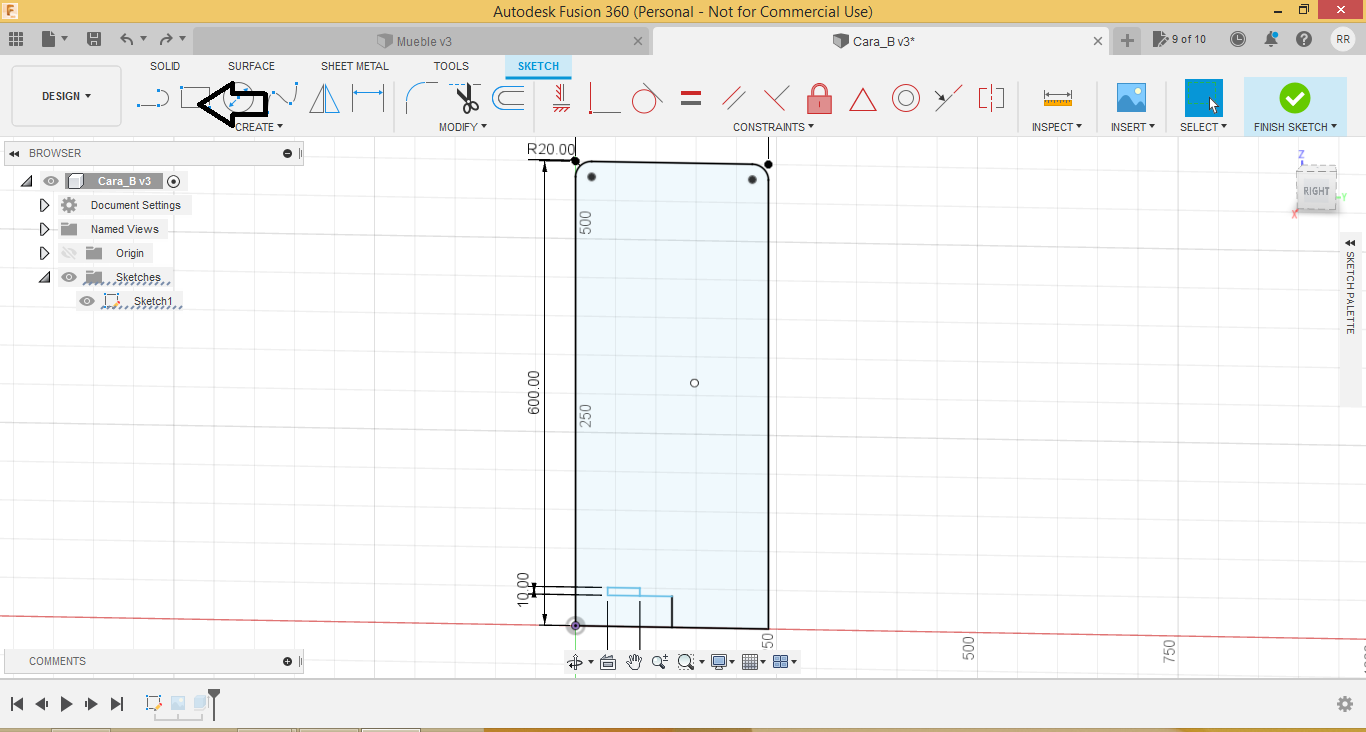This screenshot has height=732, width=1366.
Task: Expand the Document Settings node
Action: [x=44, y=205]
